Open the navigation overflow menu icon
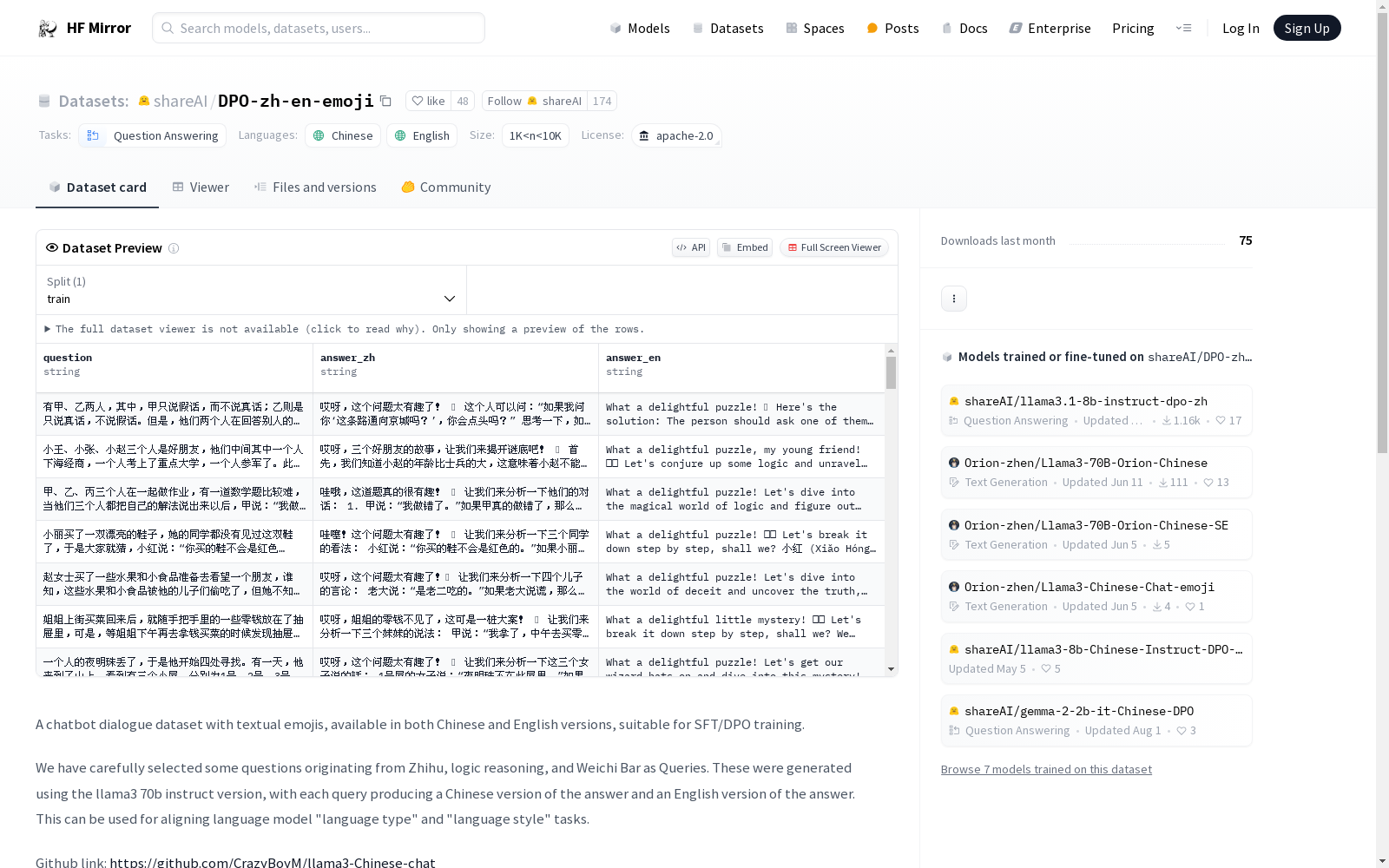This screenshot has height=868, width=1389. (1183, 28)
